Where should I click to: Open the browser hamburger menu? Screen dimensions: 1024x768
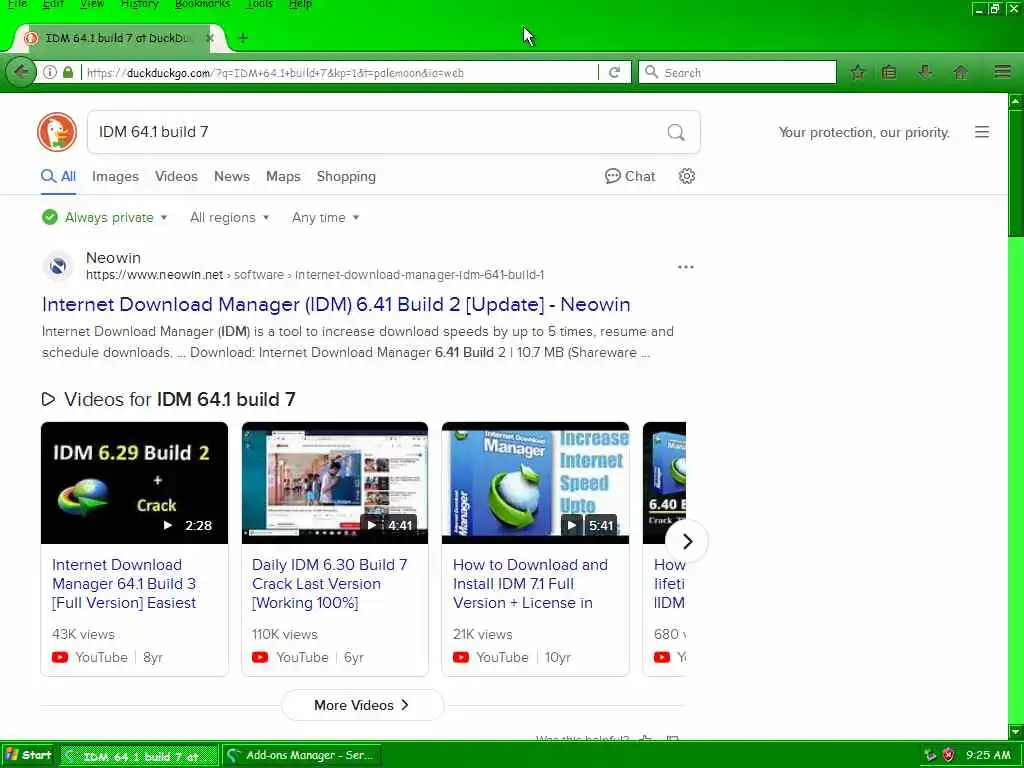coord(1002,72)
